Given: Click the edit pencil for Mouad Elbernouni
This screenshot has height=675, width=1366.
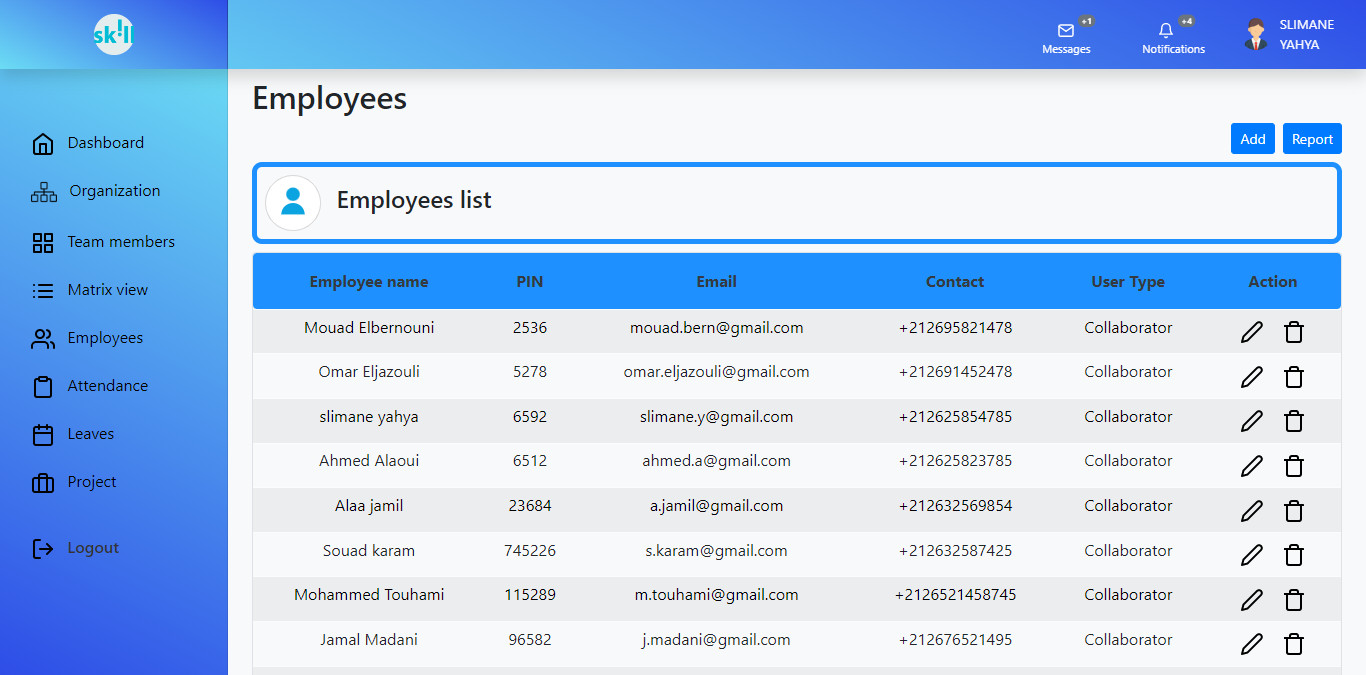Looking at the screenshot, I should [x=1251, y=332].
